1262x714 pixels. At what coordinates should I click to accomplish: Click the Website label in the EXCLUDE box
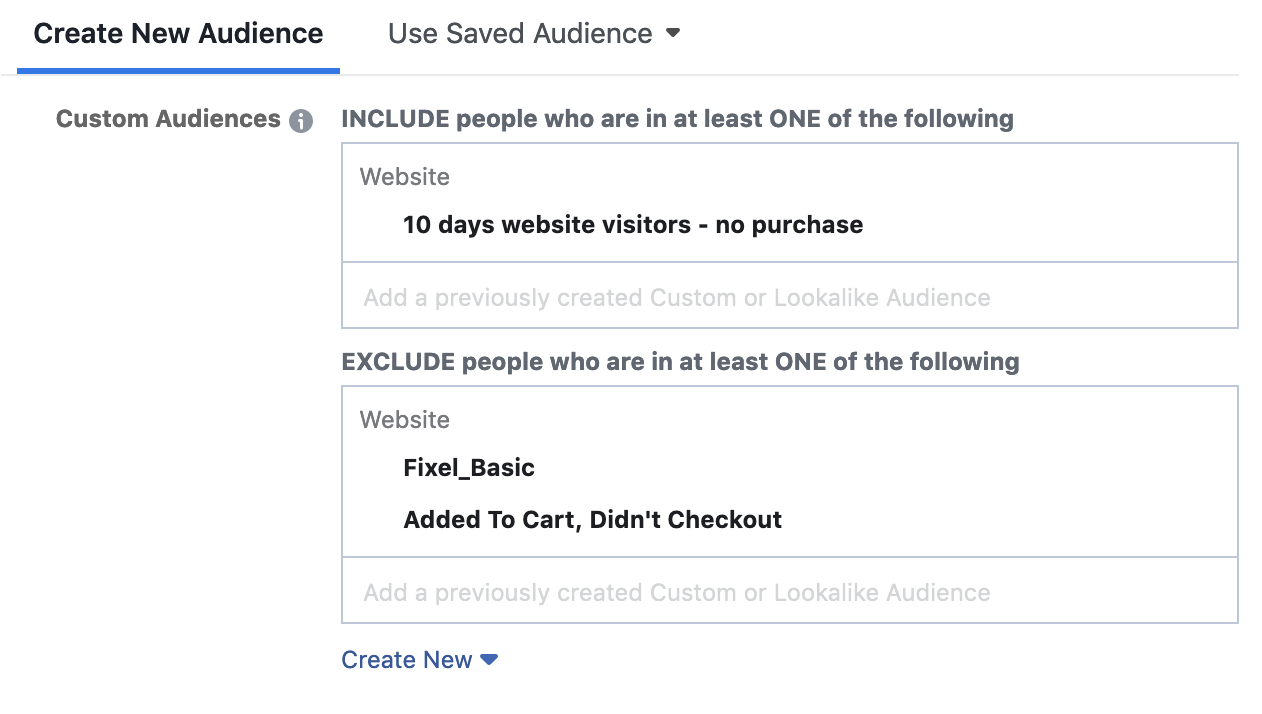tap(404, 420)
